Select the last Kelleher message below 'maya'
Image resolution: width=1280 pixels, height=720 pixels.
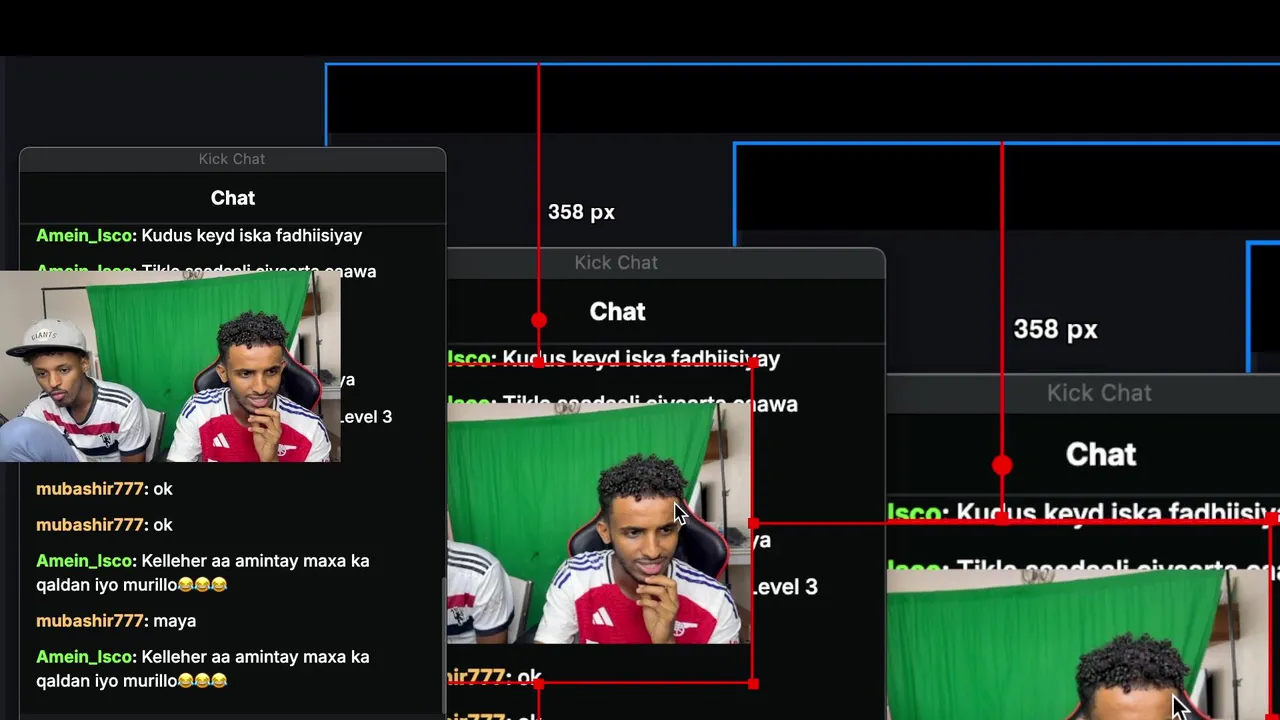[203, 668]
